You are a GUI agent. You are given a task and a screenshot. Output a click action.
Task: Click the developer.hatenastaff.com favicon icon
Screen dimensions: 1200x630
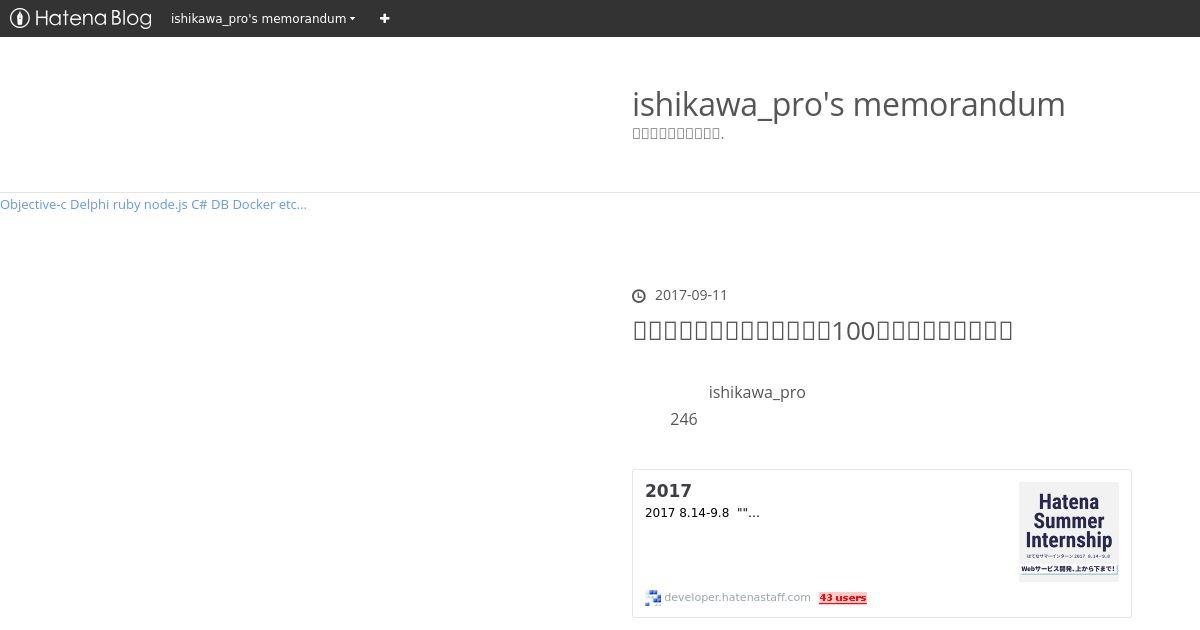[x=653, y=598]
